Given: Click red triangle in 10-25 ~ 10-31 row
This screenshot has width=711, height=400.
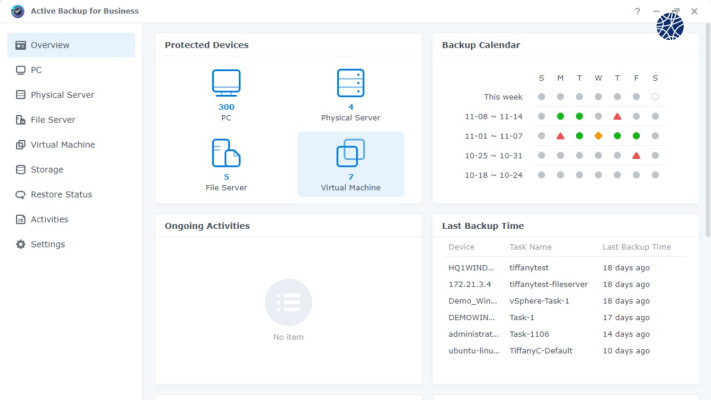Looking at the screenshot, I should pyautogui.click(x=636, y=156).
